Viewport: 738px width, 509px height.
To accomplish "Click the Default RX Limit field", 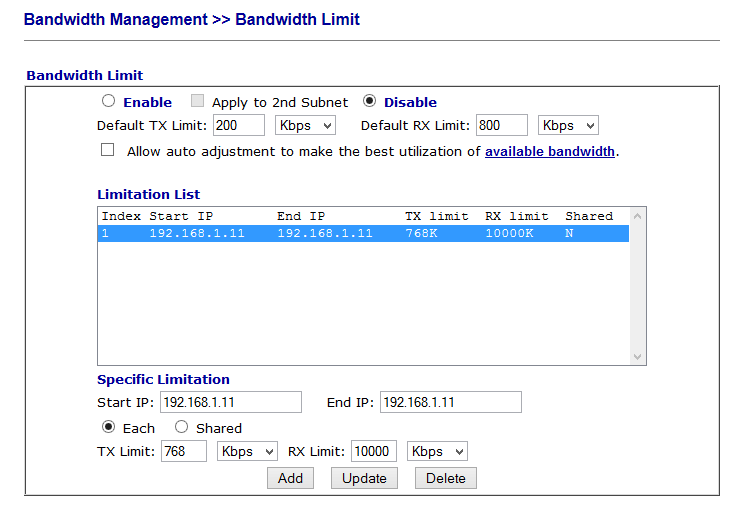I will click(x=502, y=125).
